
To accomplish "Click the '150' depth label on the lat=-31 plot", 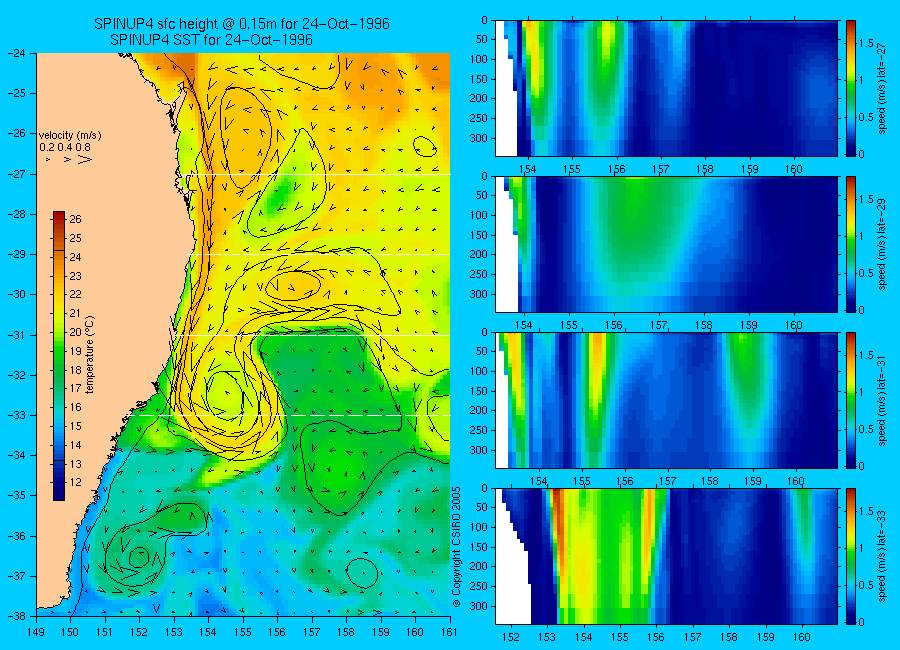I will pyautogui.click(x=479, y=391).
